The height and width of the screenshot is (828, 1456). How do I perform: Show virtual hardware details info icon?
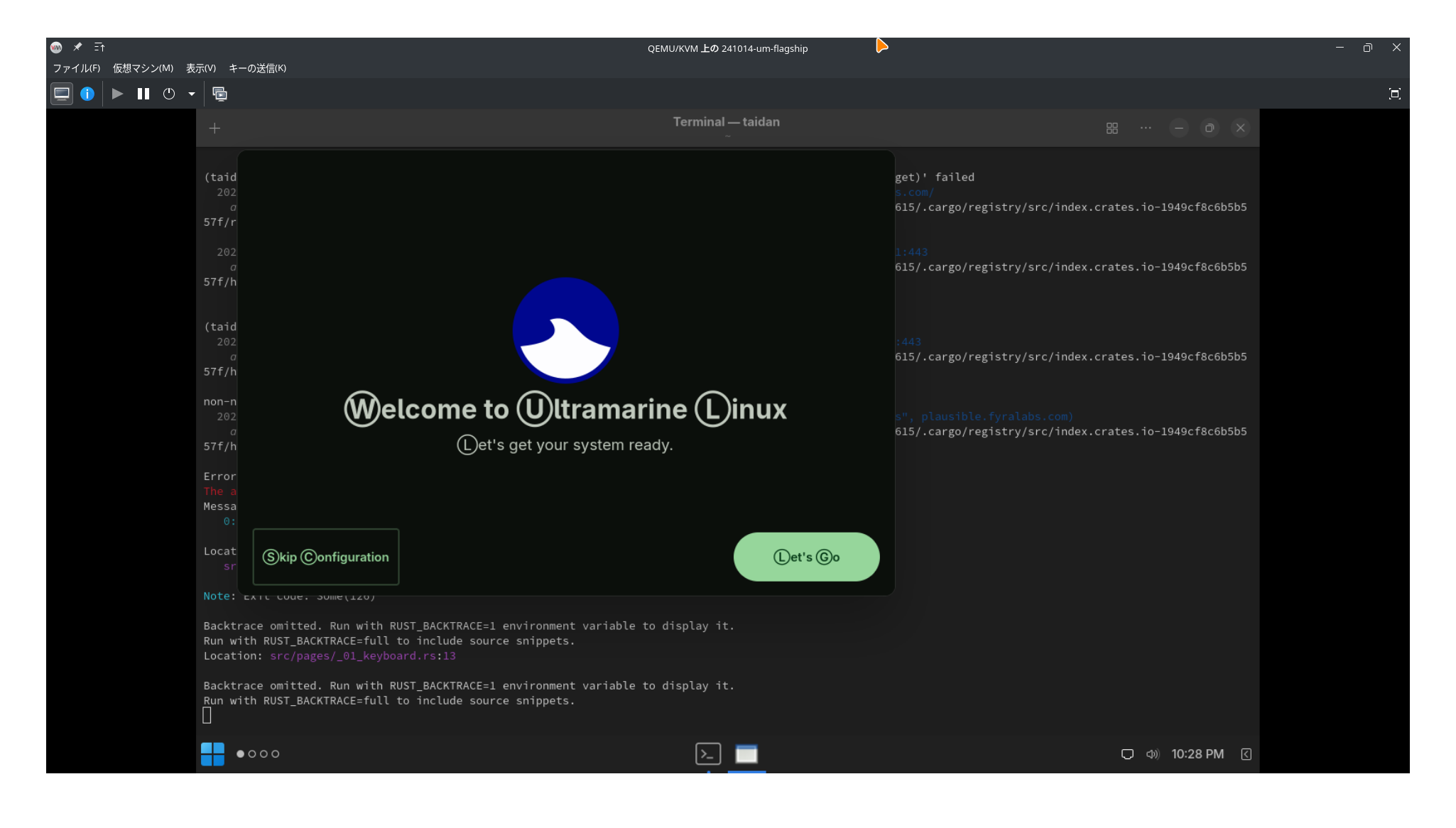(x=87, y=94)
